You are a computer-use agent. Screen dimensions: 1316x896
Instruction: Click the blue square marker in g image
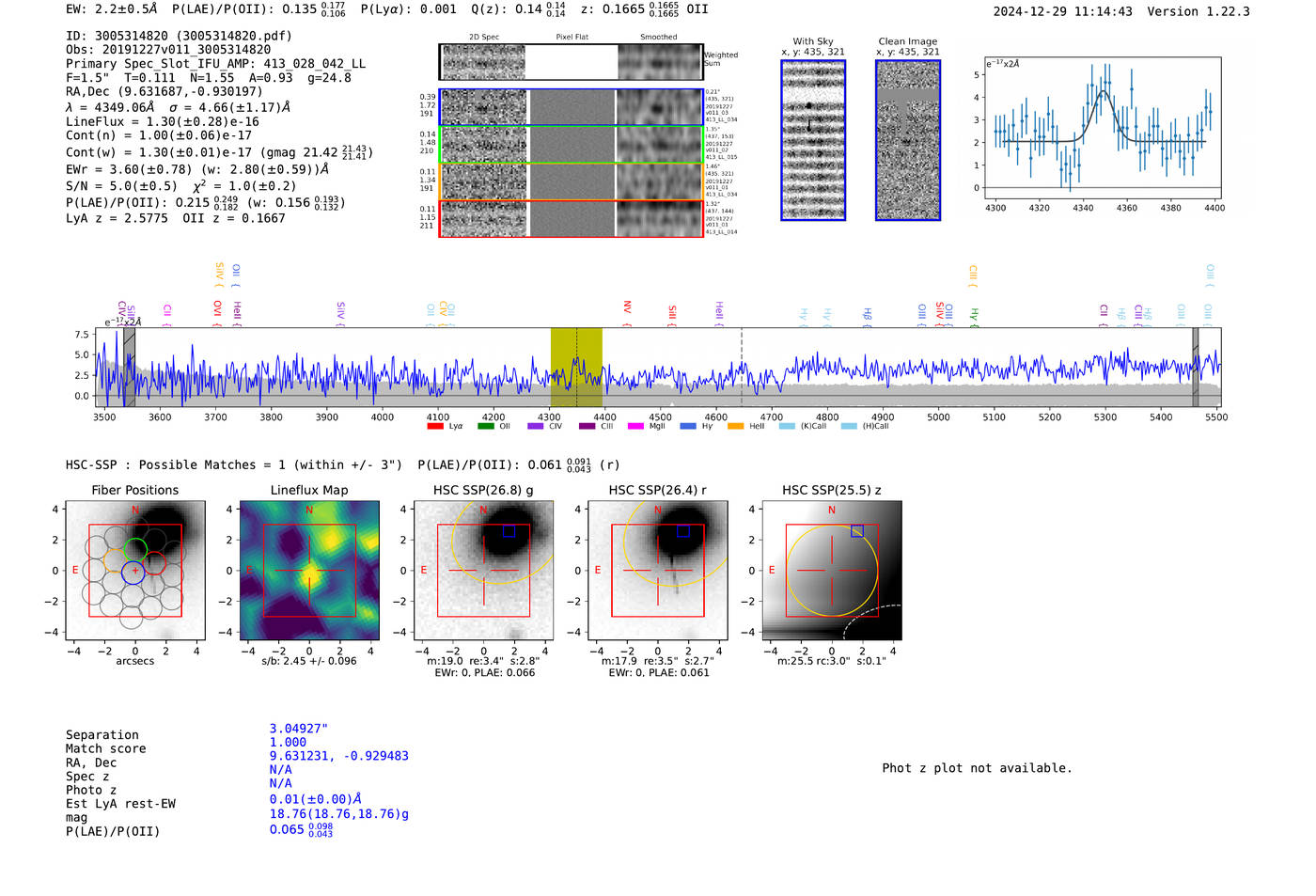509,531
